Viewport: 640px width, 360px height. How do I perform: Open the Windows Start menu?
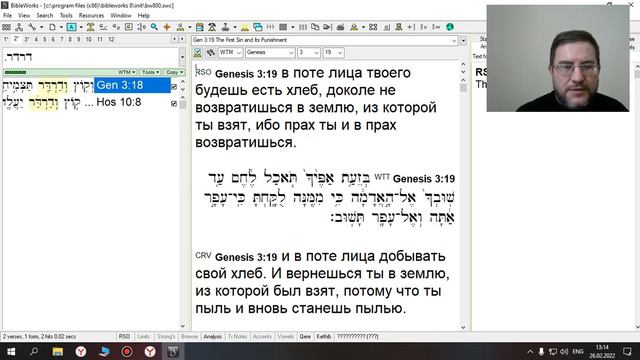point(11,351)
